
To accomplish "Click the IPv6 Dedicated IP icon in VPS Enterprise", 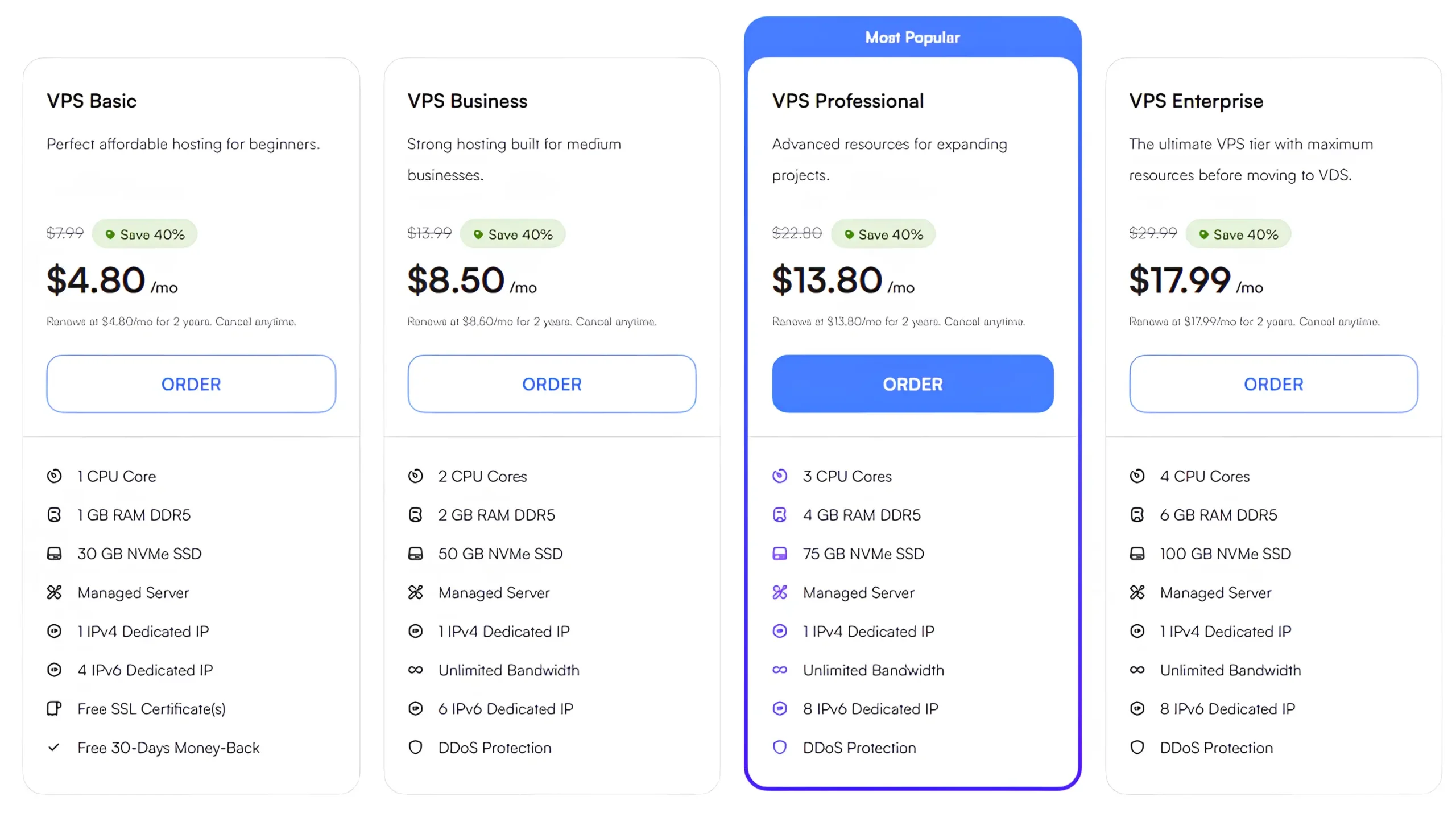I will (x=1136, y=708).
